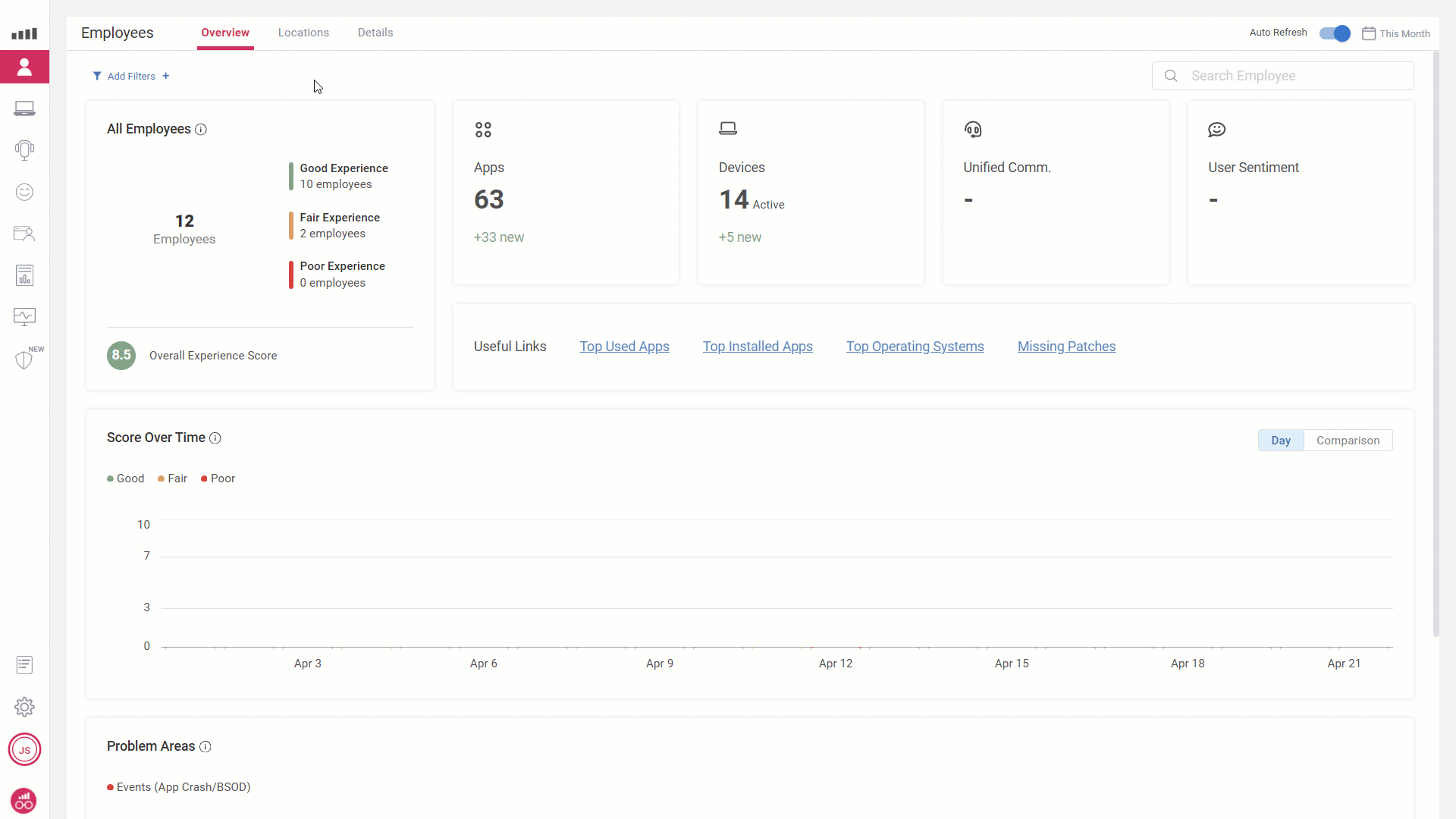Switch to the Details tab
This screenshot has height=819, width=1456.
375,33
